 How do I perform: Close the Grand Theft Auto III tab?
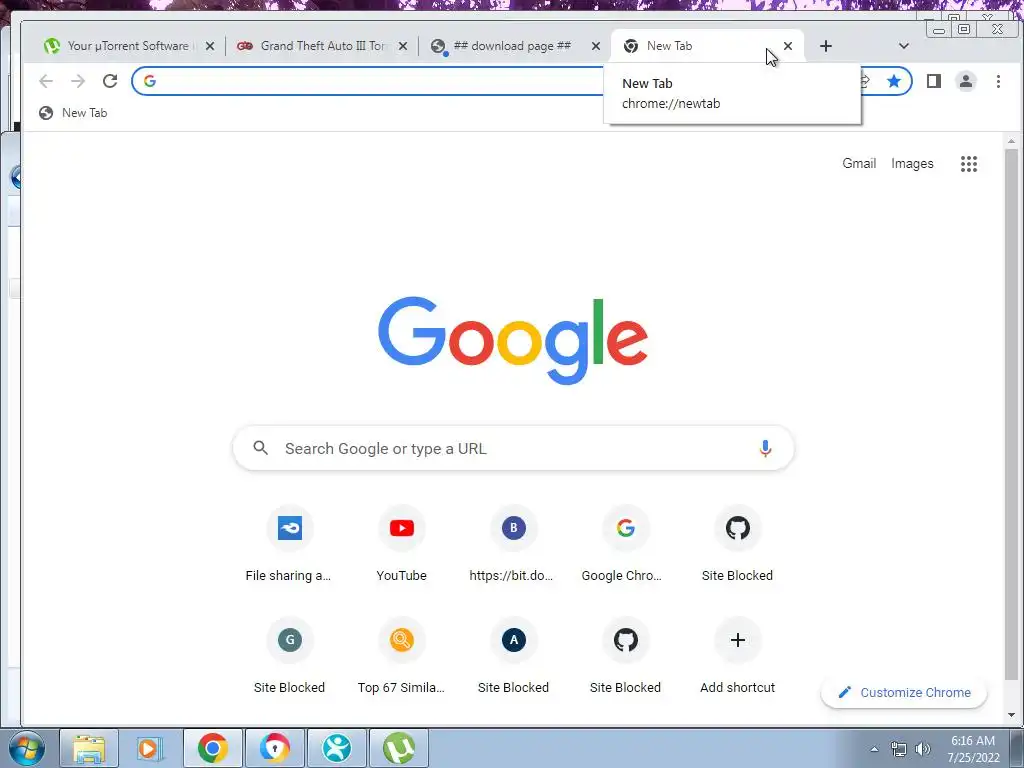[403, 46]
